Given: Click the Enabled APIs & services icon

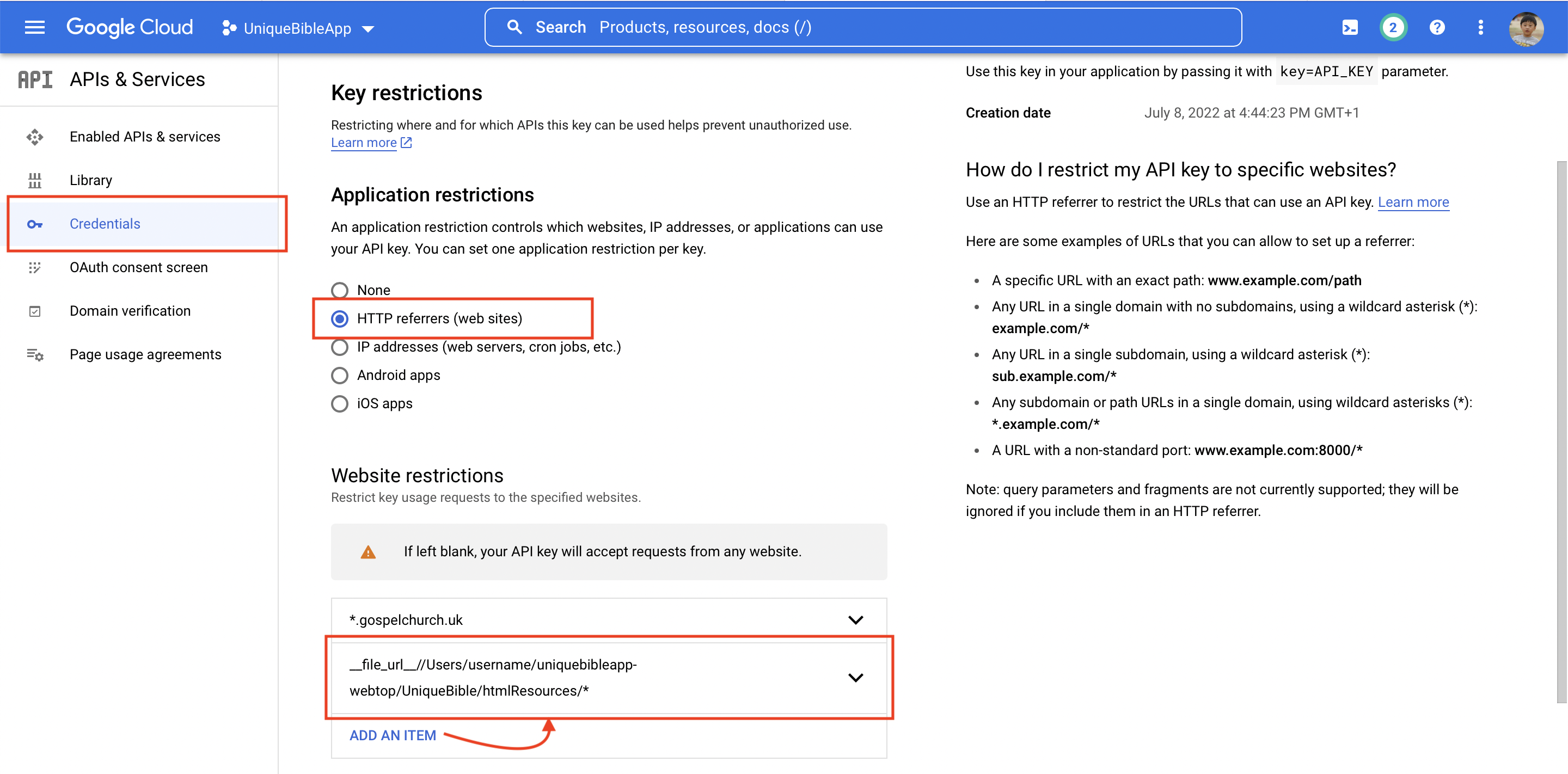Looking at the screenshot, I should pos(34,136).
